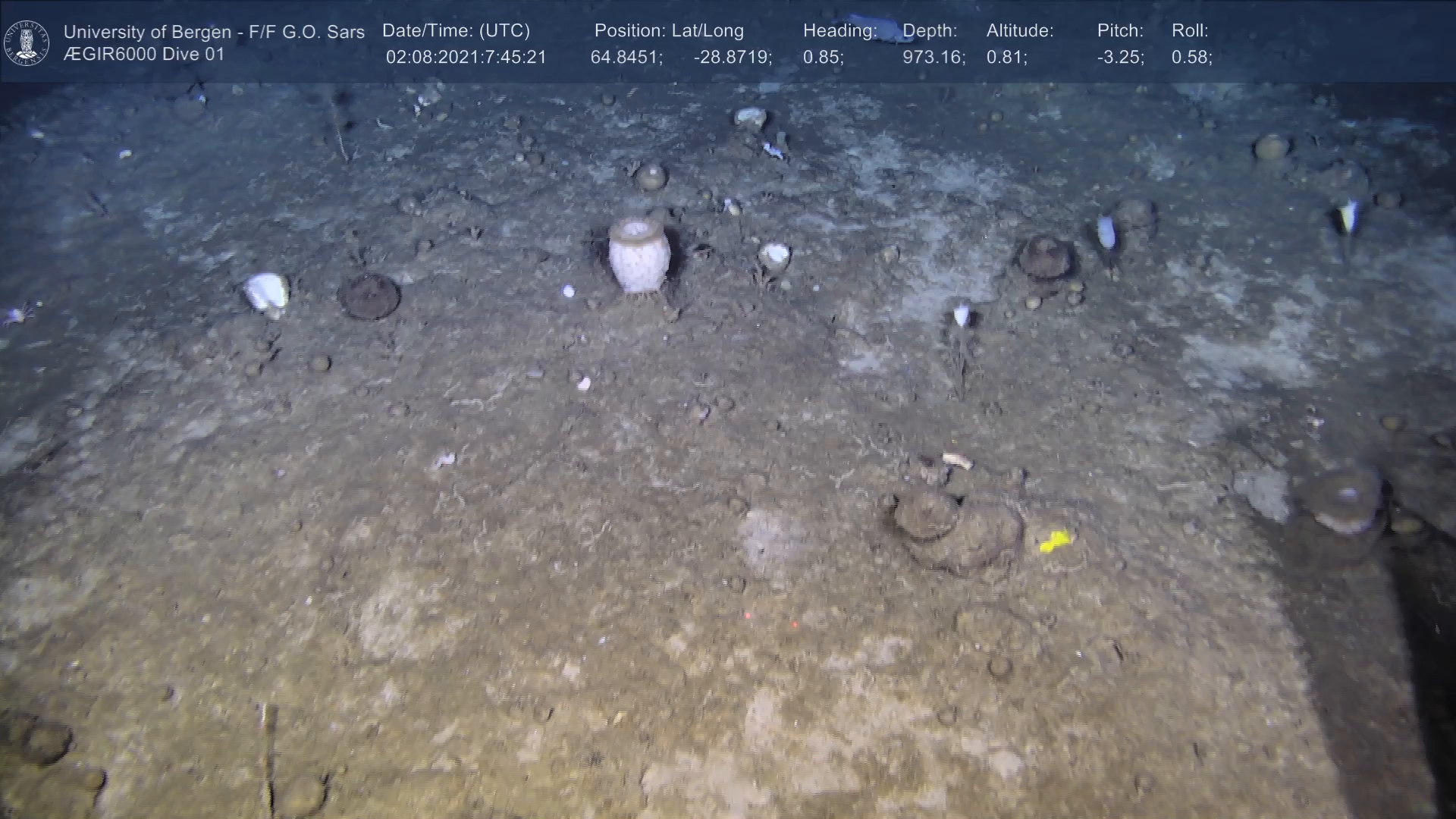Click the ÆGIR6000 Dive 01 label

pyautogui.click(x=144, y=55)
